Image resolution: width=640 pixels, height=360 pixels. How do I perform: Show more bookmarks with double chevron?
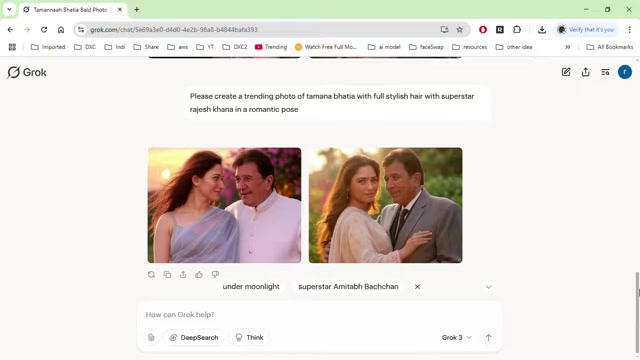tap(567, 47)
